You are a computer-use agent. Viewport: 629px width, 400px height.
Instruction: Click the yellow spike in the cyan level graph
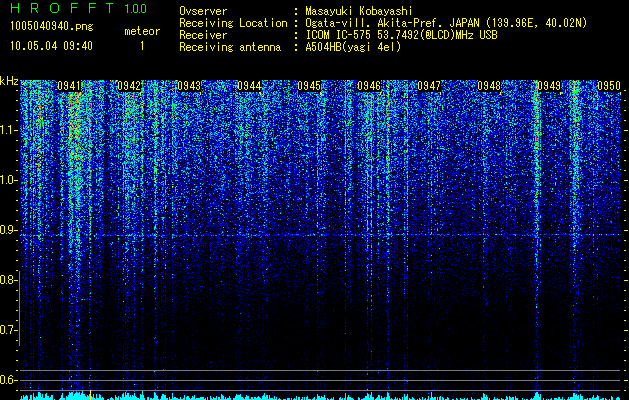[x=90, y=395]
